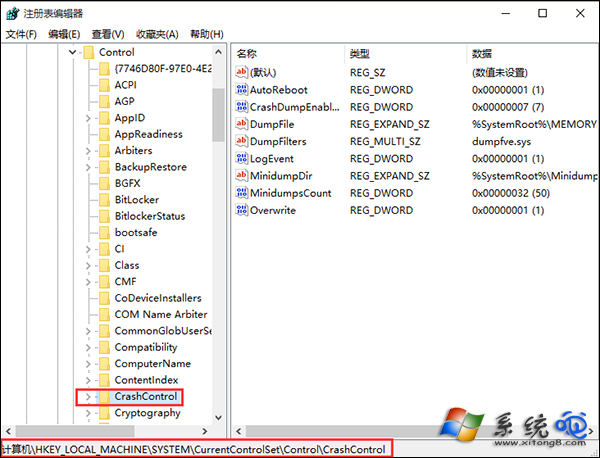The height and width of the screenshot is (458, 600).
Task: Click the folder icon beside {7746D80F-97E0-4E2 key
Action: click(x=104, y=69)
